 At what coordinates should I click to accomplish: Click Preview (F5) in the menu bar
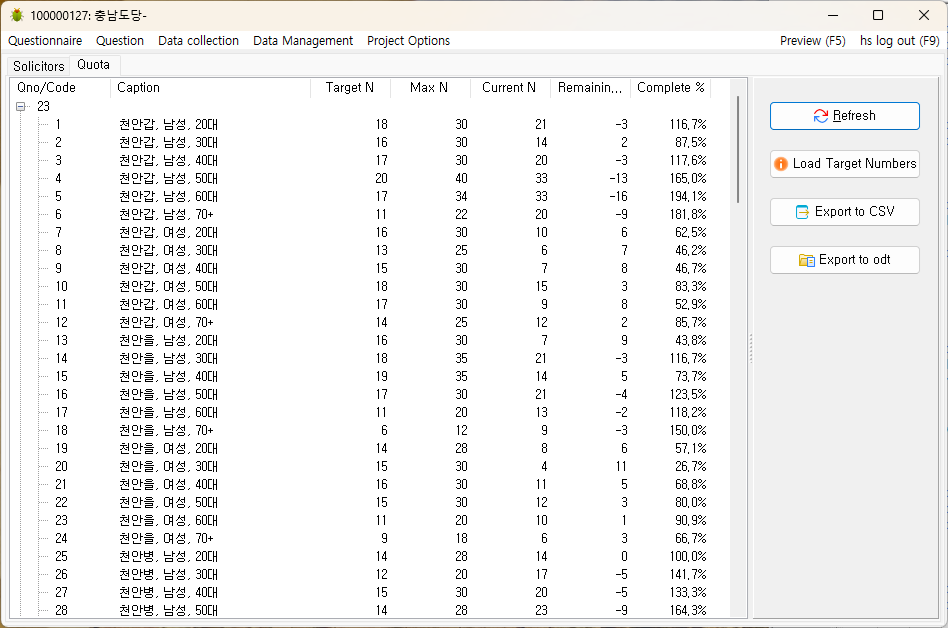click(812, 41)
